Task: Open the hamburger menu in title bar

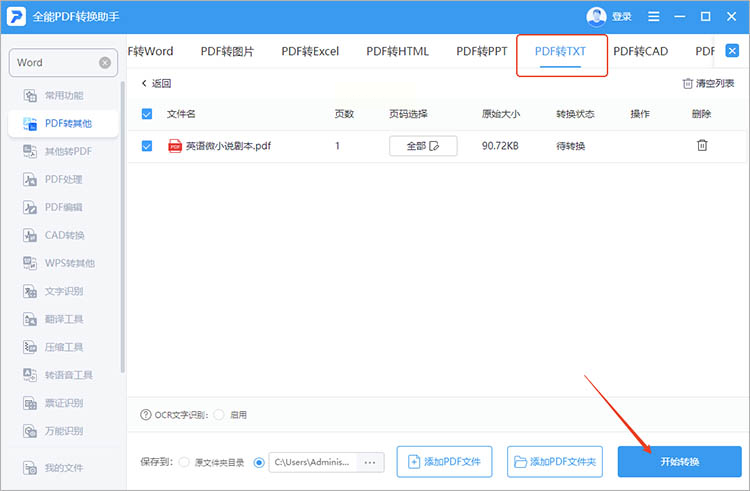Action: pyautogui.click(x=653, y=17)
